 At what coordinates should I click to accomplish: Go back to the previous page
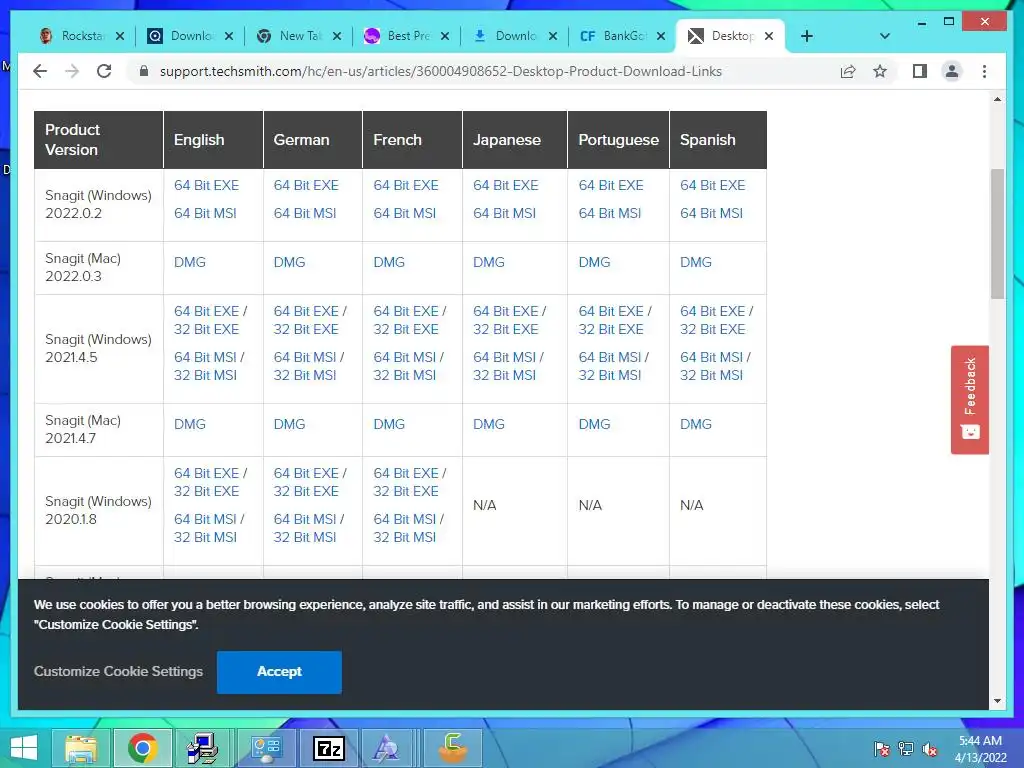(x=40, y=71)
